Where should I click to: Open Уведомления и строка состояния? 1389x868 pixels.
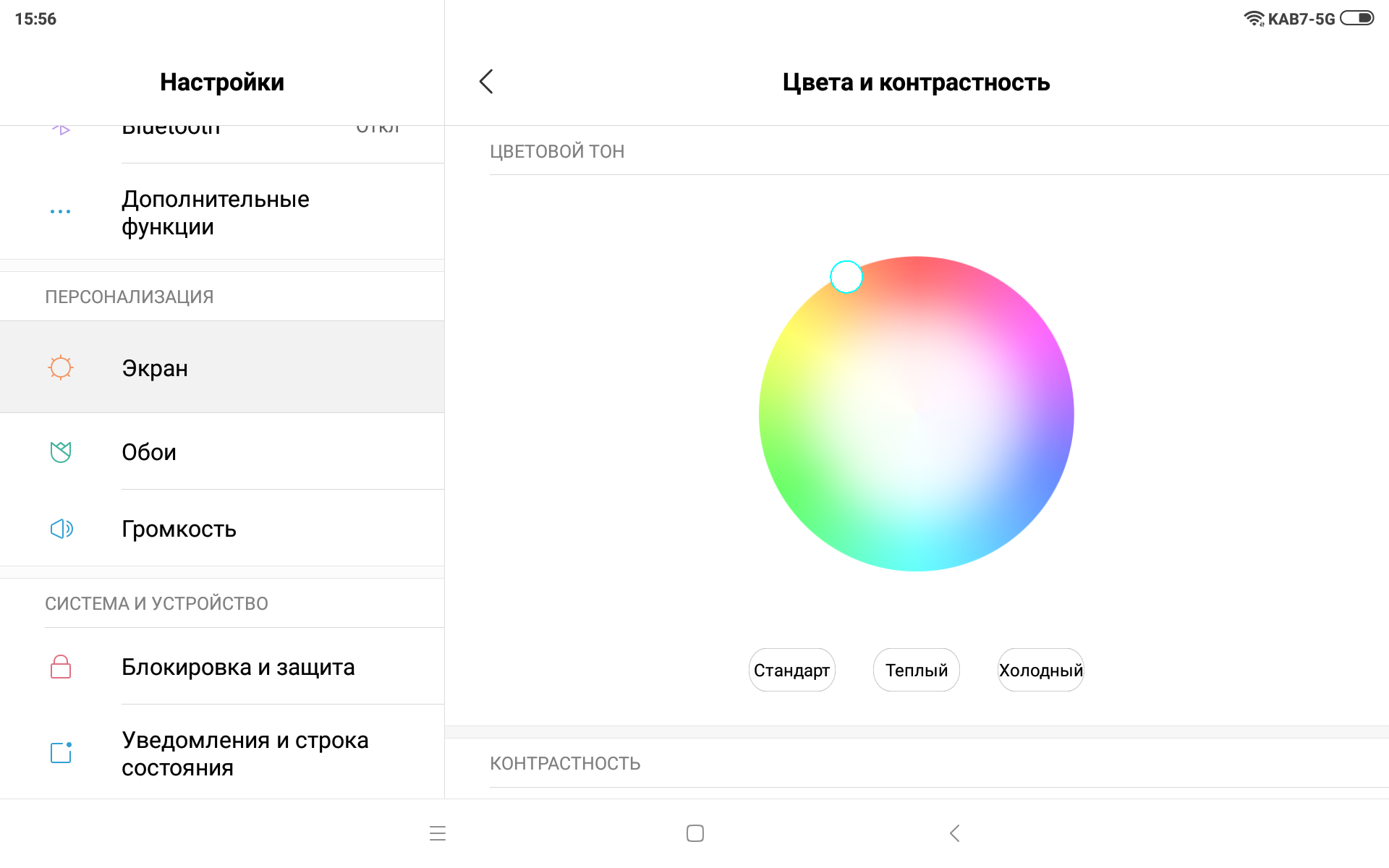245,753
